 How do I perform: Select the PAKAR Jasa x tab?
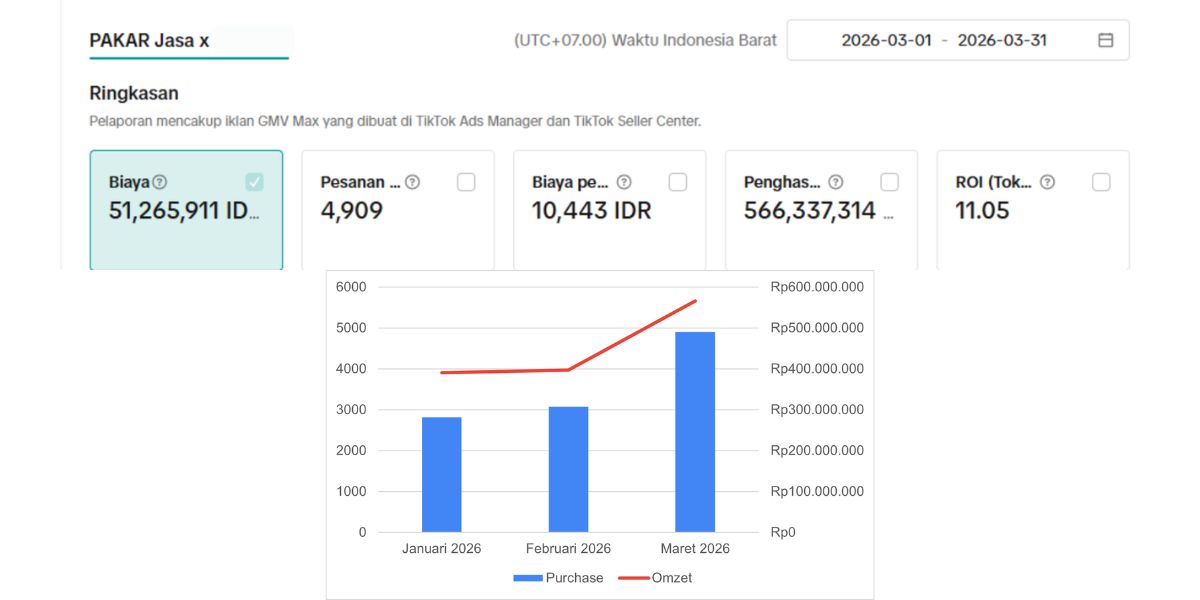150,41
